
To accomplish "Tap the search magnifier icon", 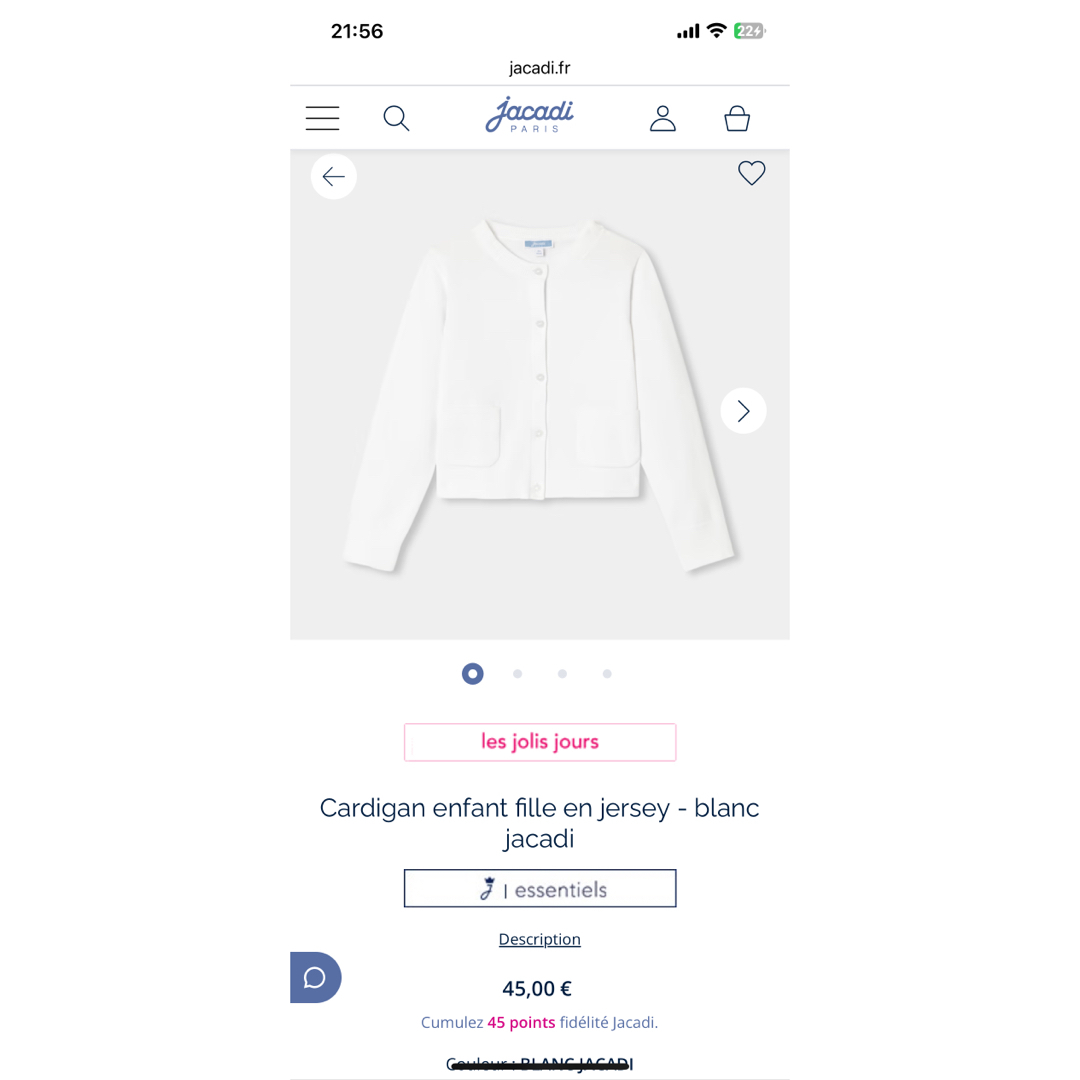I will (x=396, y=118).
